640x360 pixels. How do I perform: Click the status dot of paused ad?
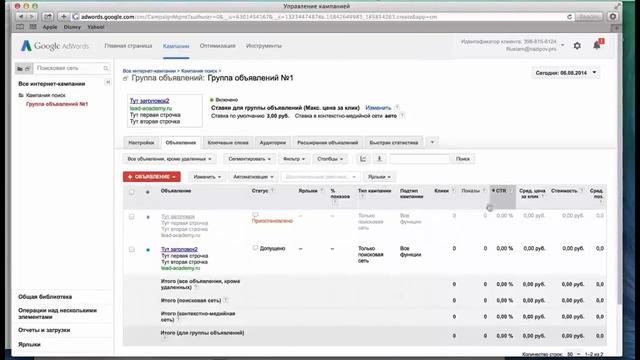pos(148,217)
